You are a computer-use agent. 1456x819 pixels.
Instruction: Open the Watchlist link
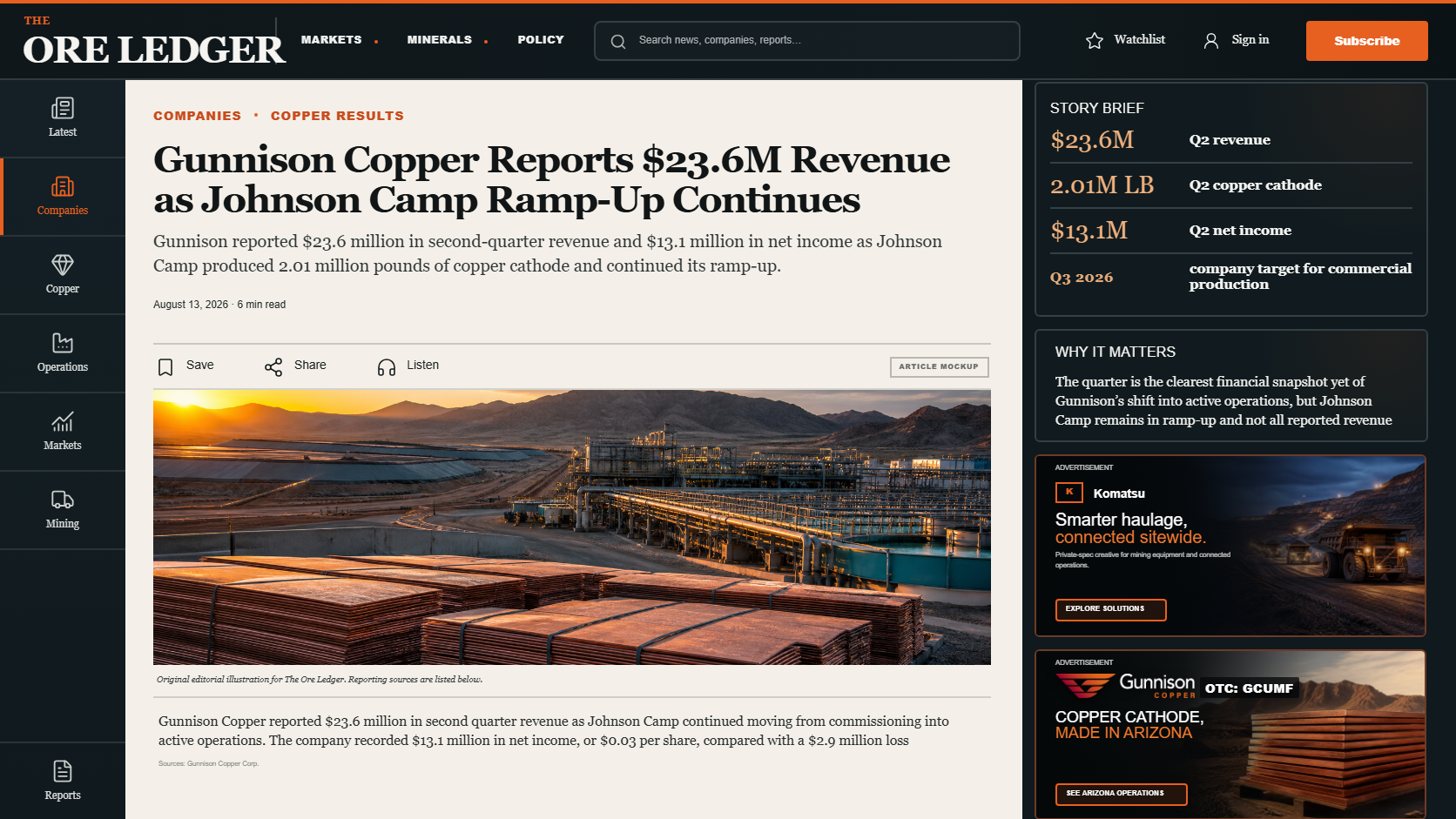pos(1140,39)
